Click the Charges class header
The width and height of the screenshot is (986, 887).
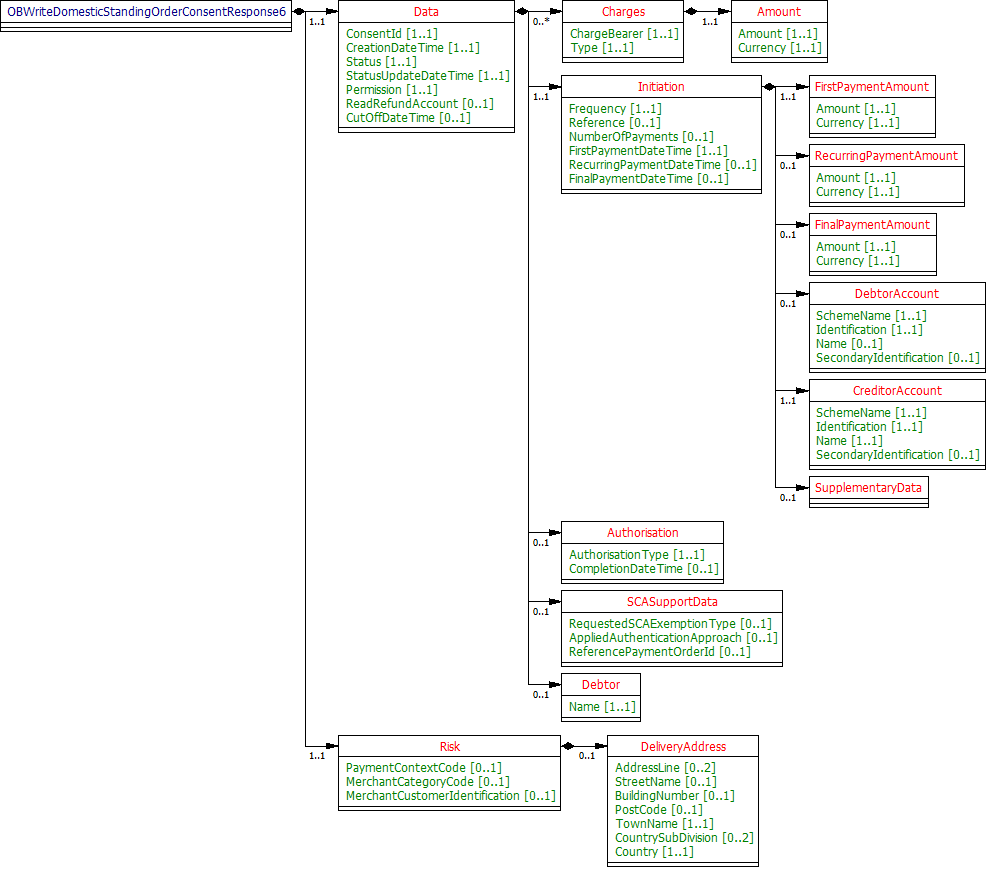(x=623, y=12)
